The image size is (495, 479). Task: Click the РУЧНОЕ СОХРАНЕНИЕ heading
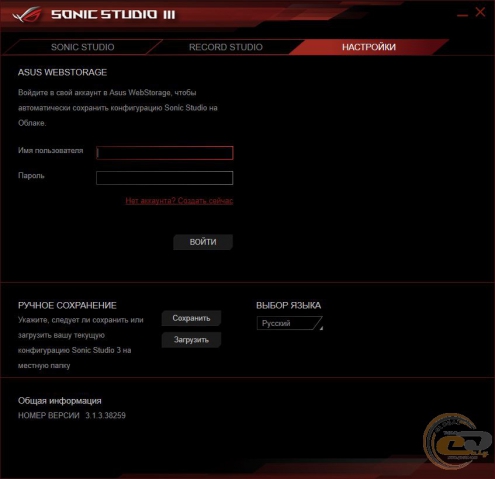tap(67, 305)
